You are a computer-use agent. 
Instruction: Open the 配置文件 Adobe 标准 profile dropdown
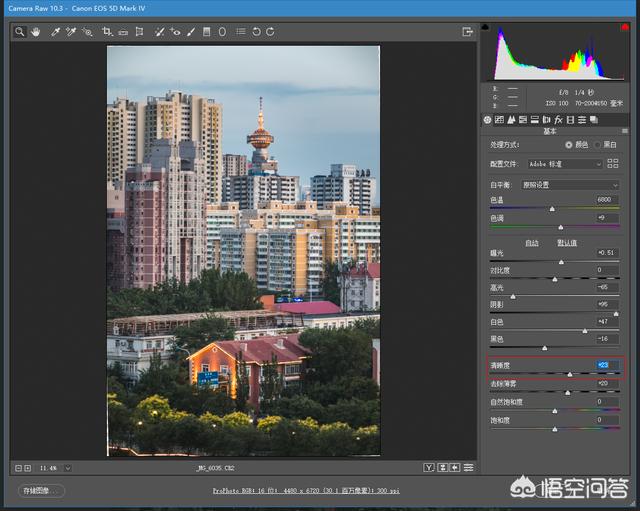(x=565, y=164)
